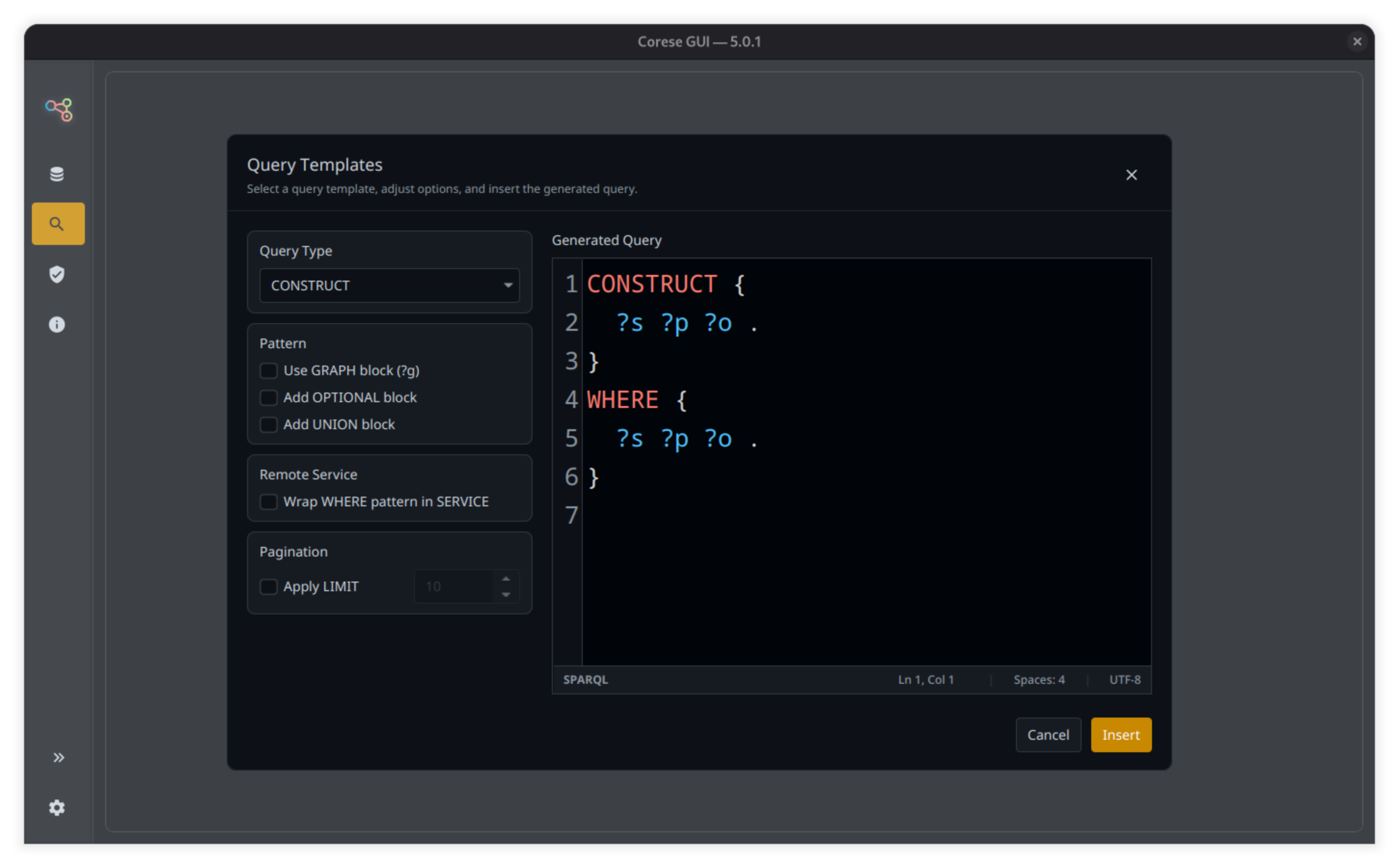1399x868 pixels.
Task: Increase the LIMIT value with up arrow
Action: point(506,579)
